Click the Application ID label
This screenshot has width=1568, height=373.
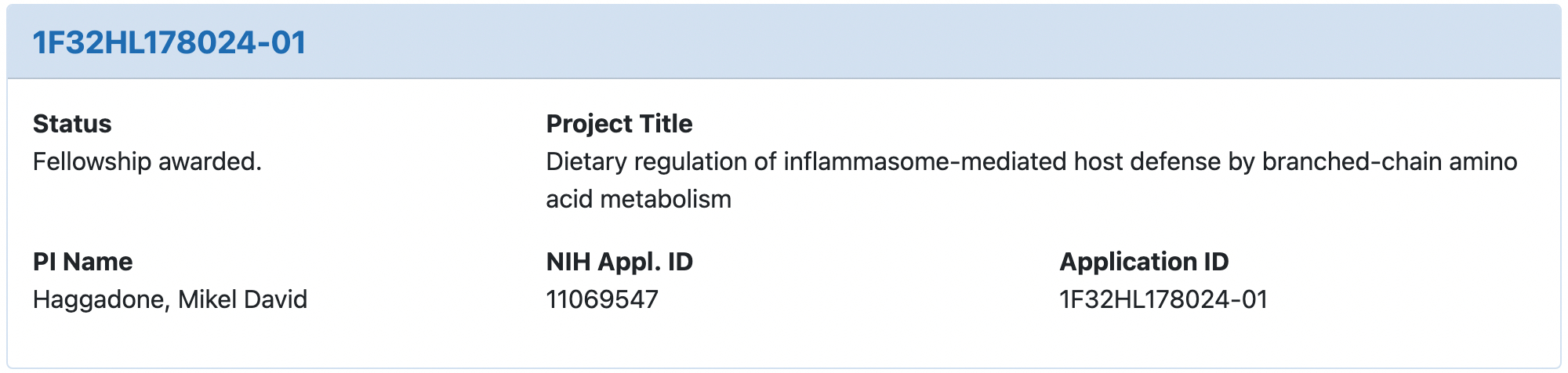pos(1144,262)
